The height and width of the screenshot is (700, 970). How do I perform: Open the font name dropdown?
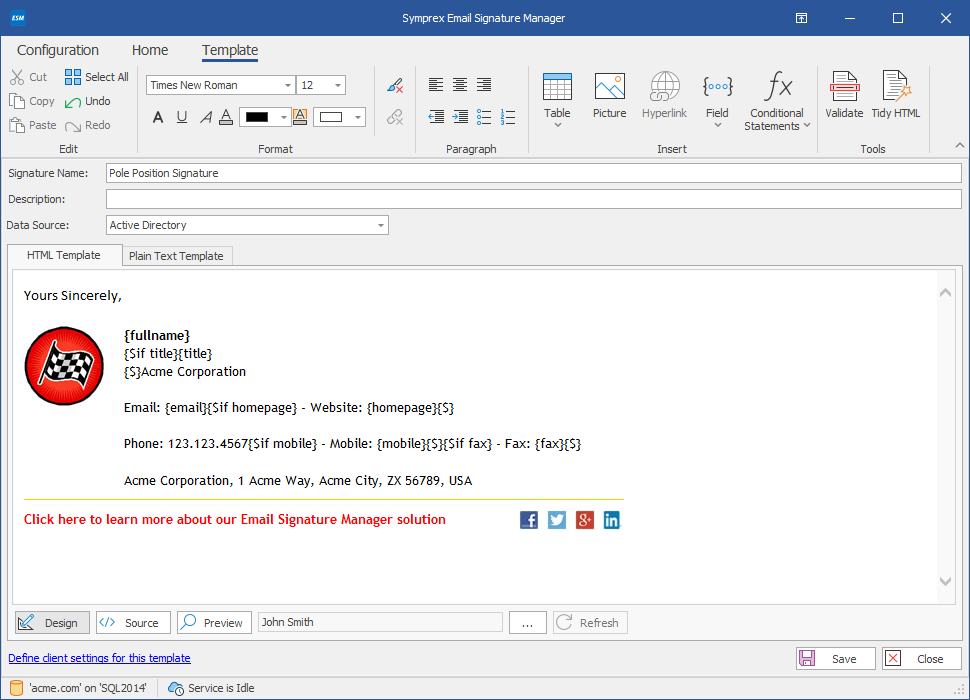(x=288, y=85)
